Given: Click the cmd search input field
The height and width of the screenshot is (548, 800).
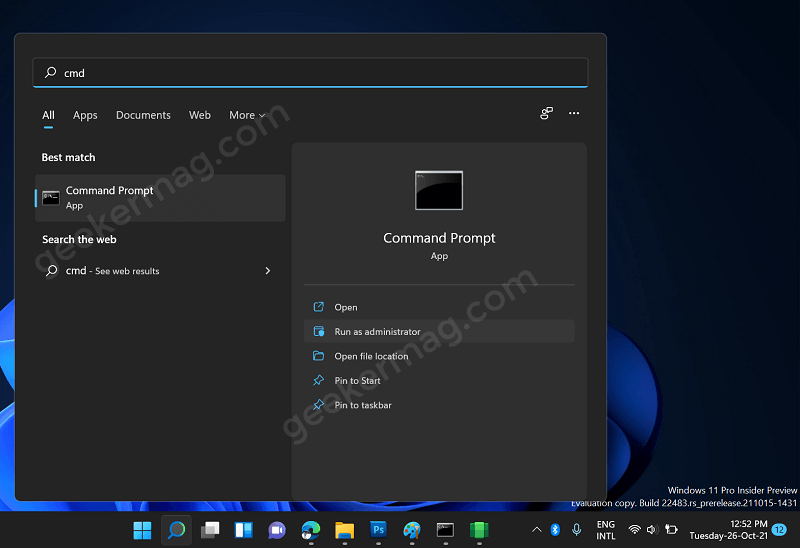Looking at the screenshot, I should click(x=310, y=72).
